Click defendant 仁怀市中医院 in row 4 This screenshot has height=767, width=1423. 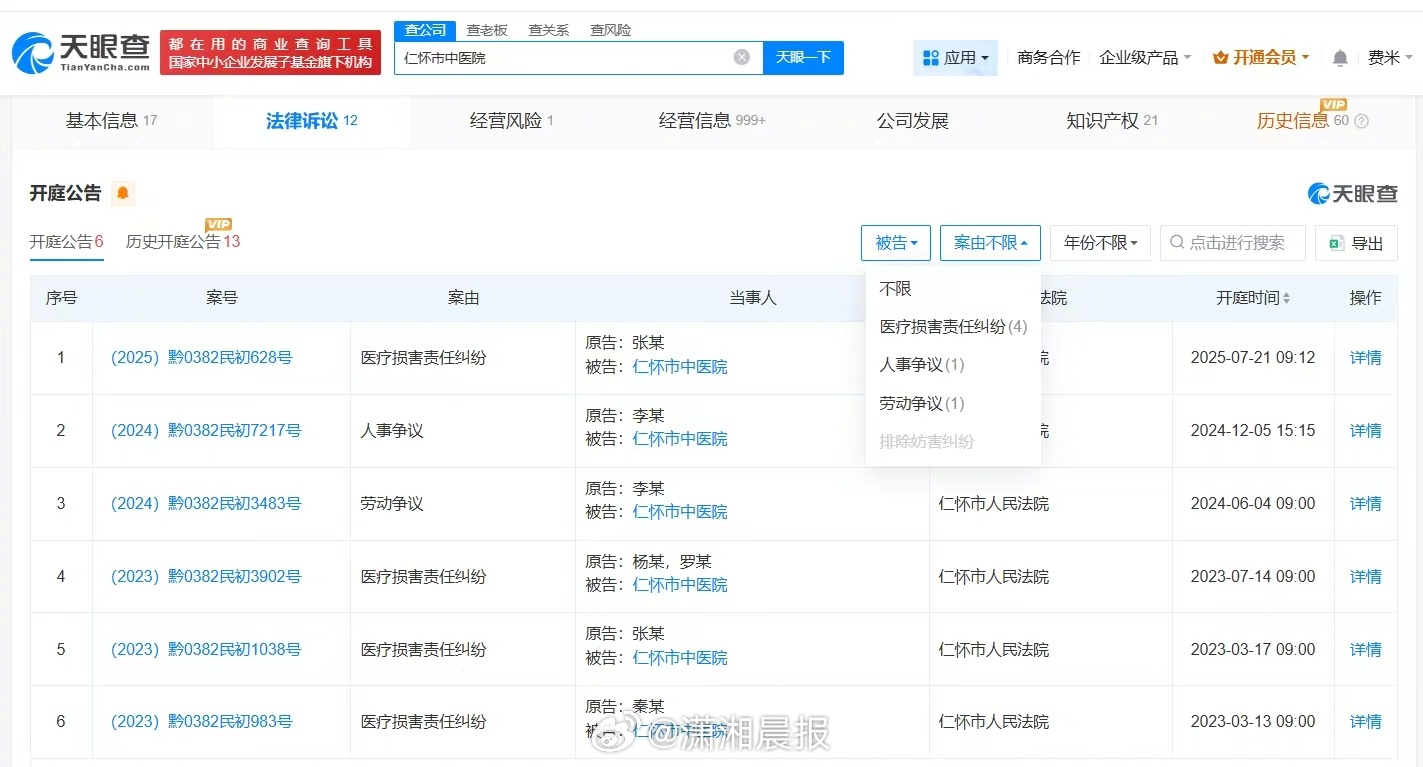[680, 585]
